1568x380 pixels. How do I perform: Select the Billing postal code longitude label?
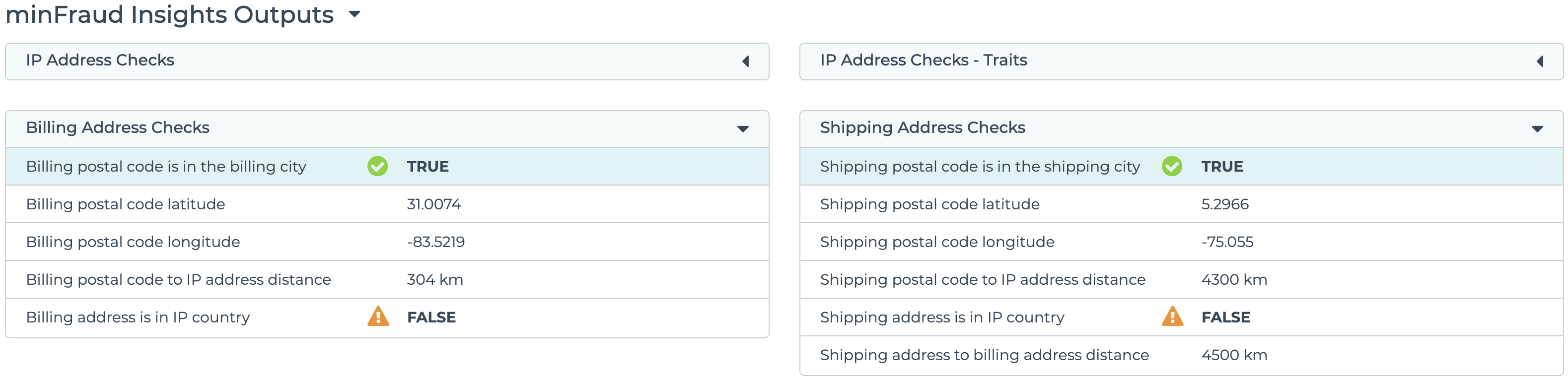pos(133,242)
